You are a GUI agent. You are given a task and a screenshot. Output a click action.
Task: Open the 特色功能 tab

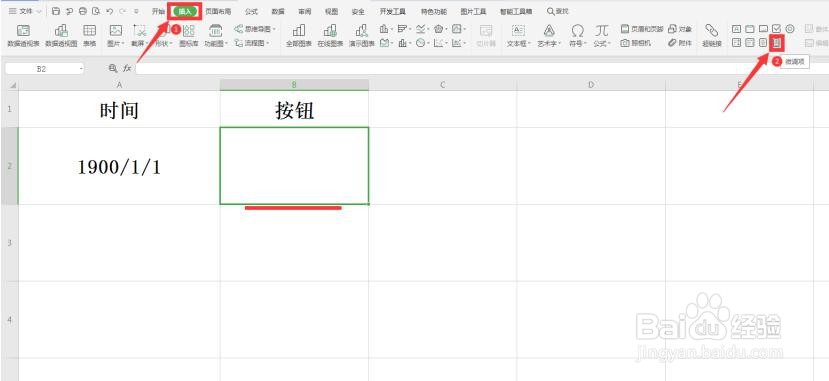pyautogui.click(x=434, y=11)
